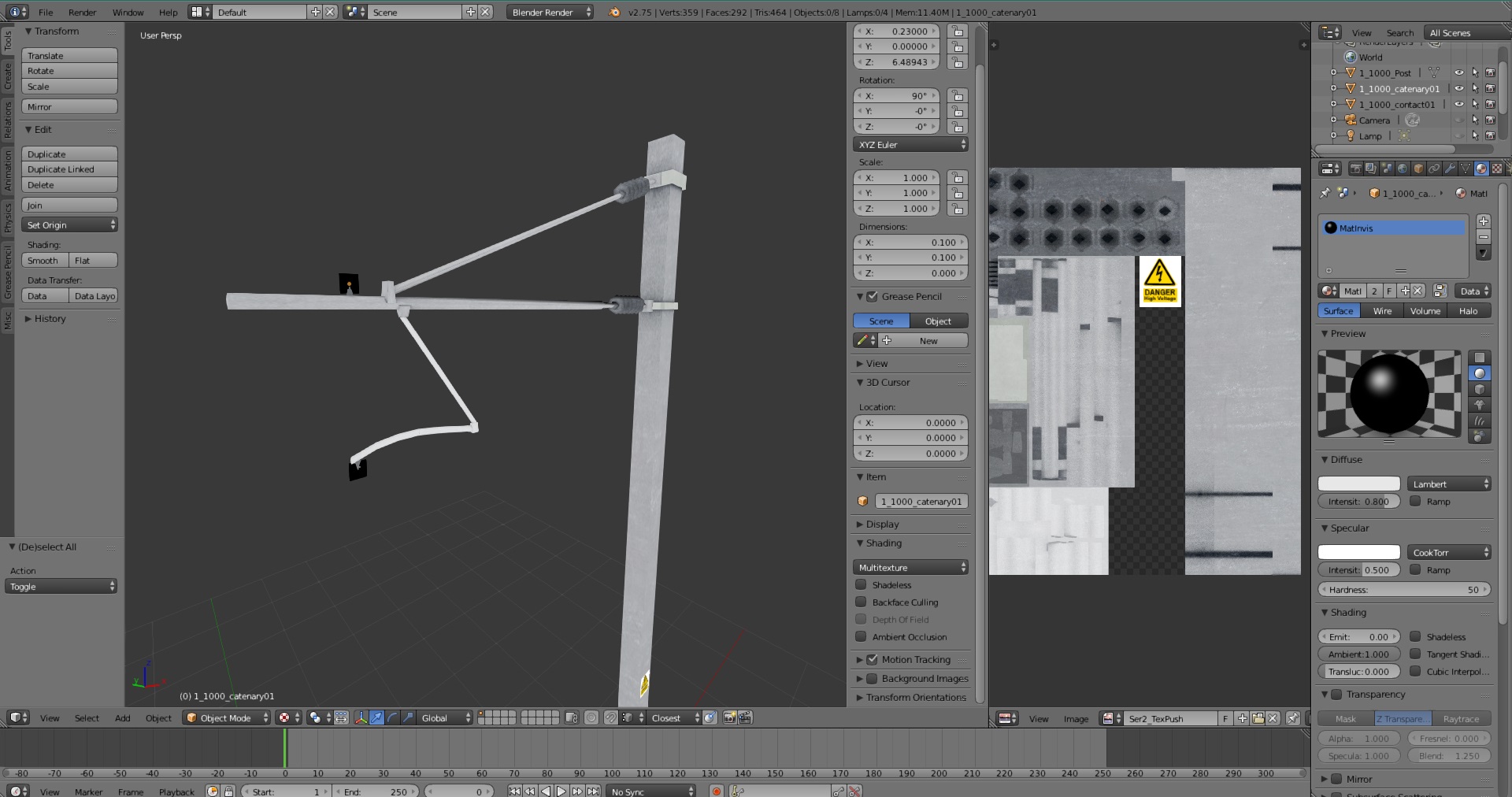
Task: Switch to the Wire material type tab
Action: click(x=1382, y=311)
